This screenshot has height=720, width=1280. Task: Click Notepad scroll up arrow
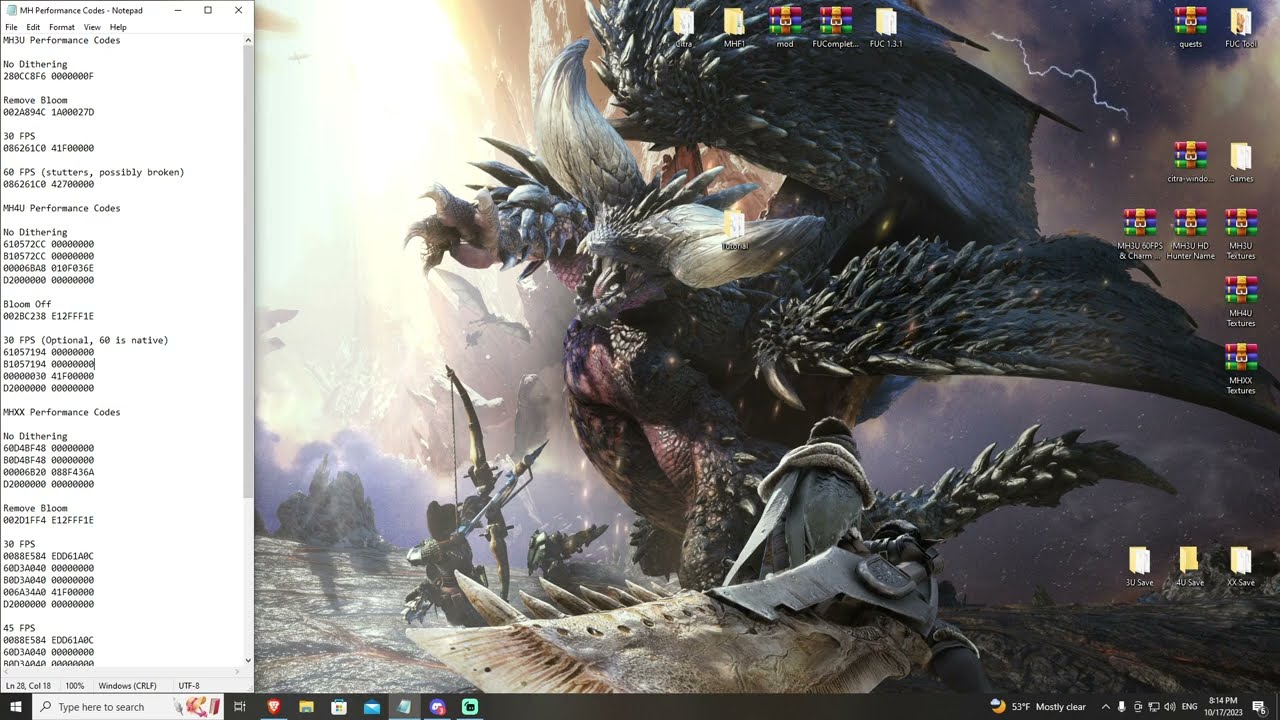coord(249,39)
